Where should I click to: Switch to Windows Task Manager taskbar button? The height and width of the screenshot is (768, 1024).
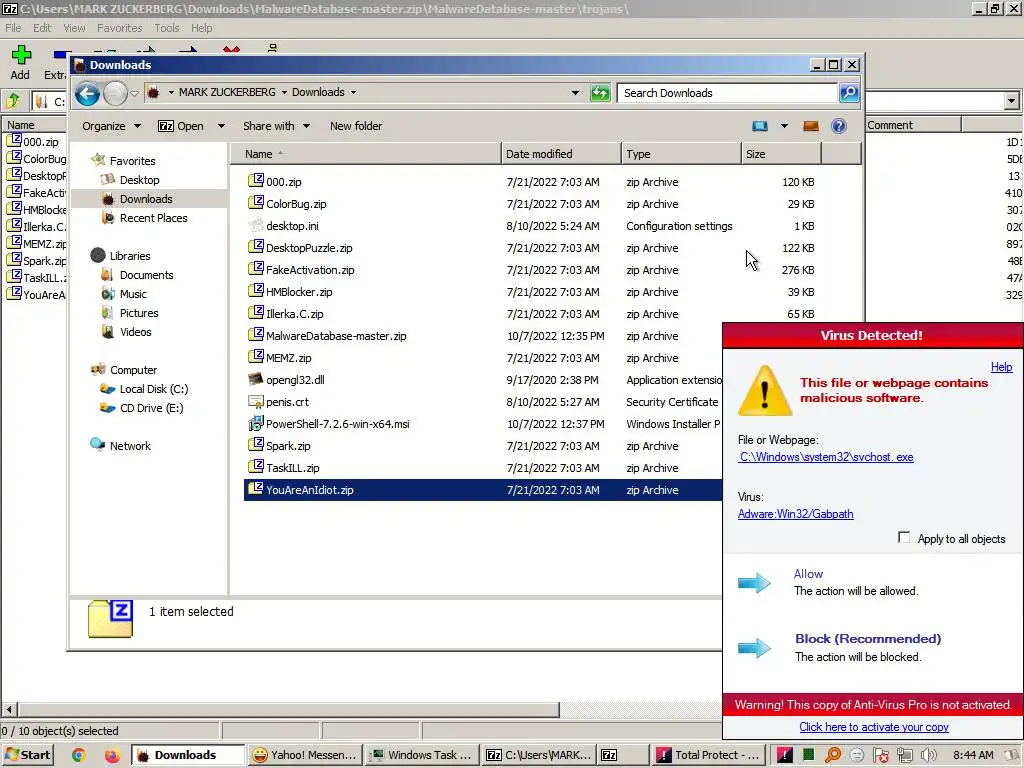[421, 755]
